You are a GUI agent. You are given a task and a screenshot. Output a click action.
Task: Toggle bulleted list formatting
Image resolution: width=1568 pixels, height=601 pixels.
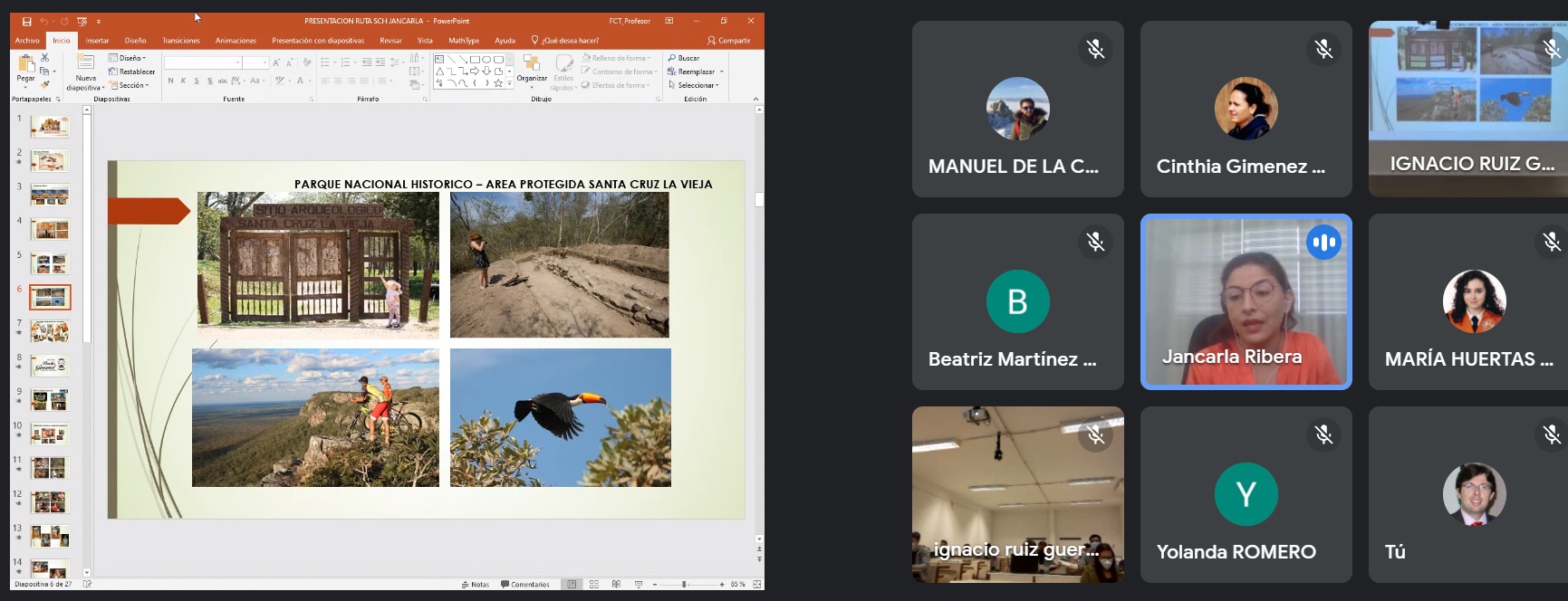click(327, 62)
